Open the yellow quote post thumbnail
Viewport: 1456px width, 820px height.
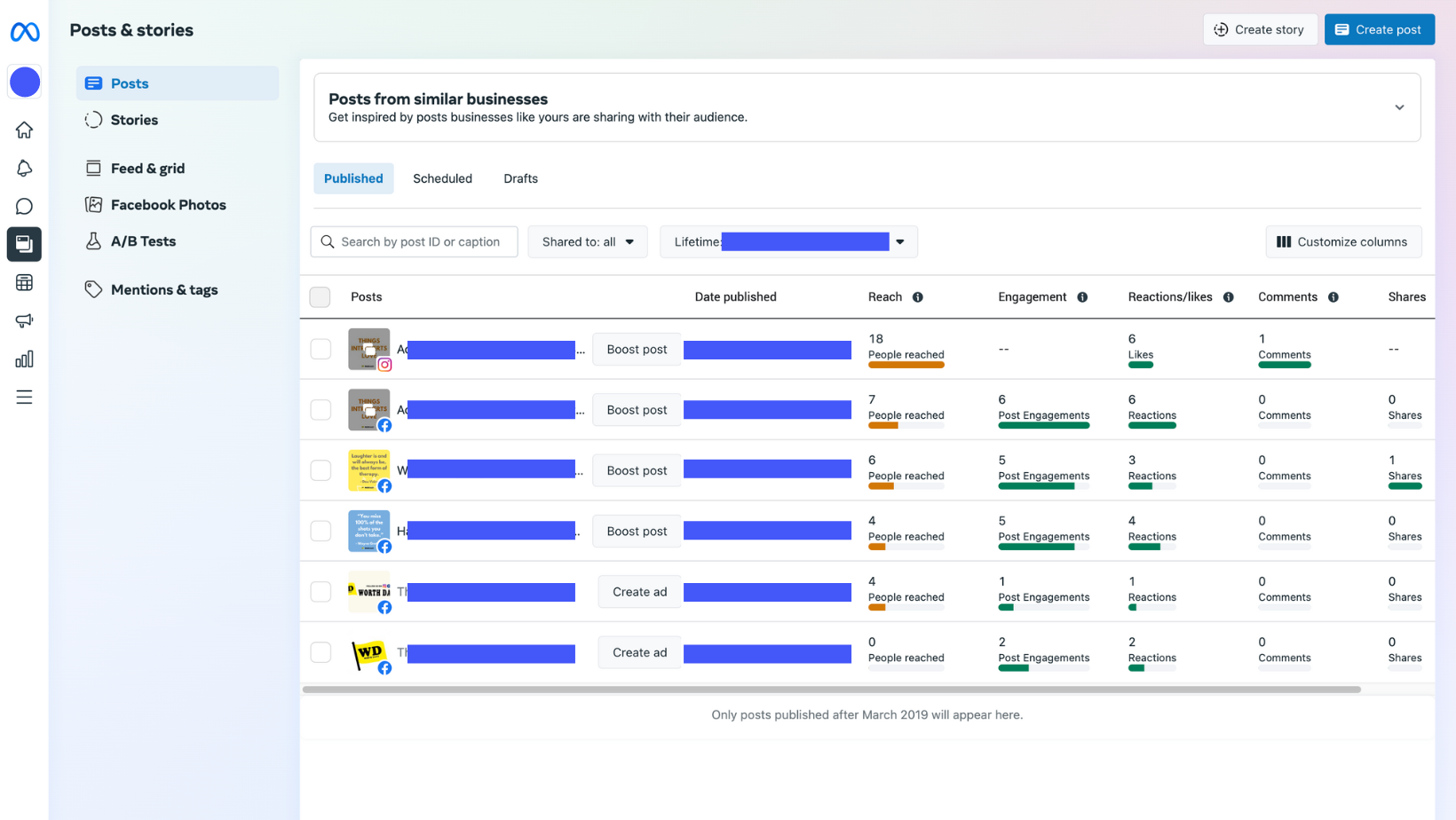368,470
